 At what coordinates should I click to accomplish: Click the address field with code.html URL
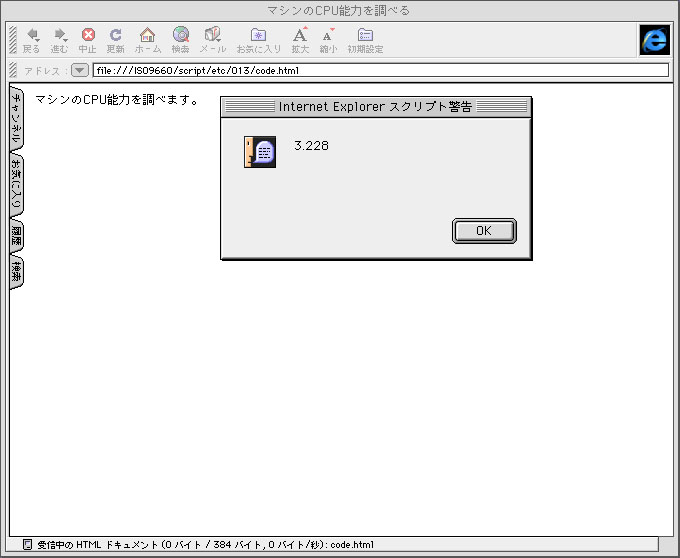pos(380,70)
